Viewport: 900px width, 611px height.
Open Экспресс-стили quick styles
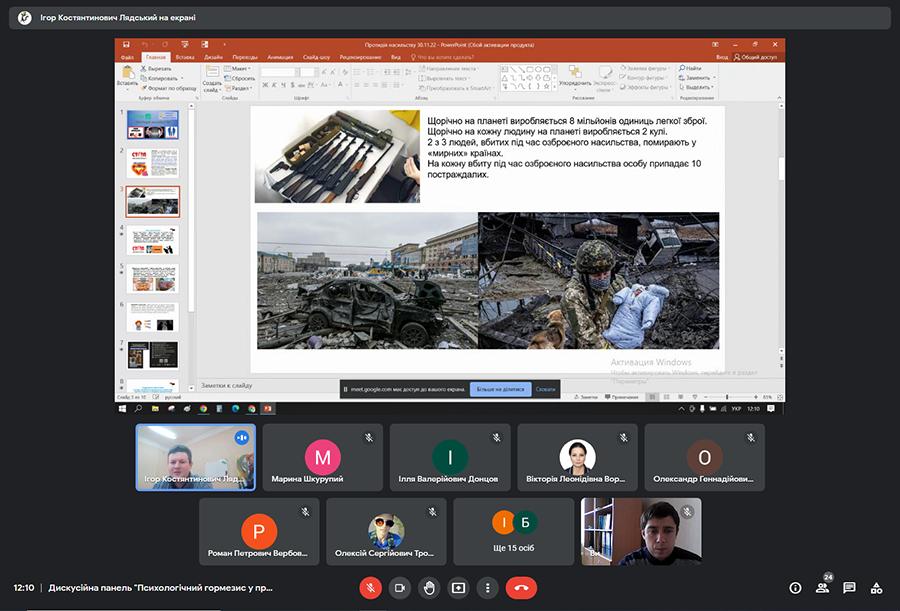click(x=604, y=79)
